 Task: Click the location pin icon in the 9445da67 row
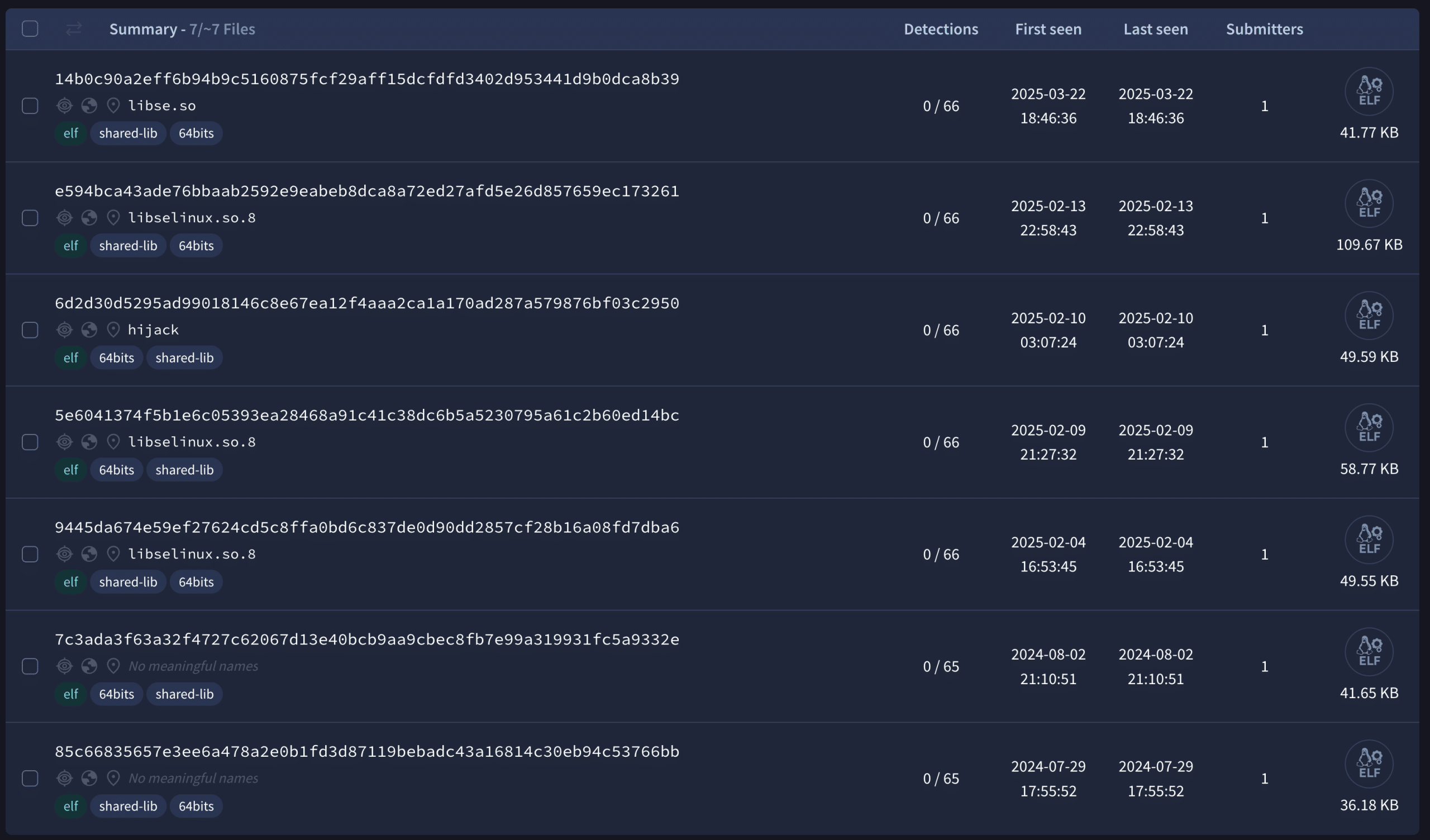pyautogui.click(x=113, y=554)
